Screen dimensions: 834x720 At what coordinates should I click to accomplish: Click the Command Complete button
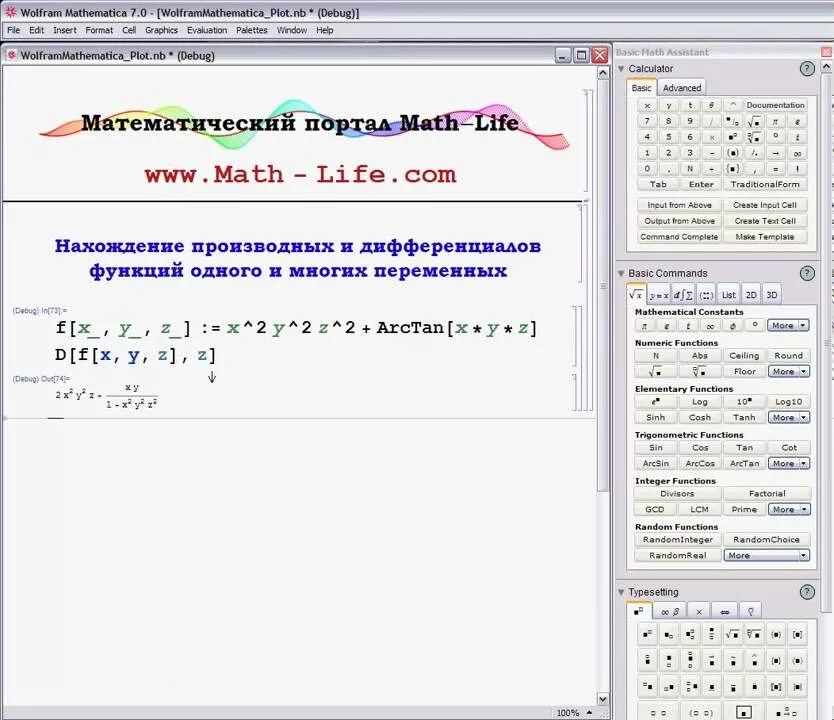click(x=679, y=237)
